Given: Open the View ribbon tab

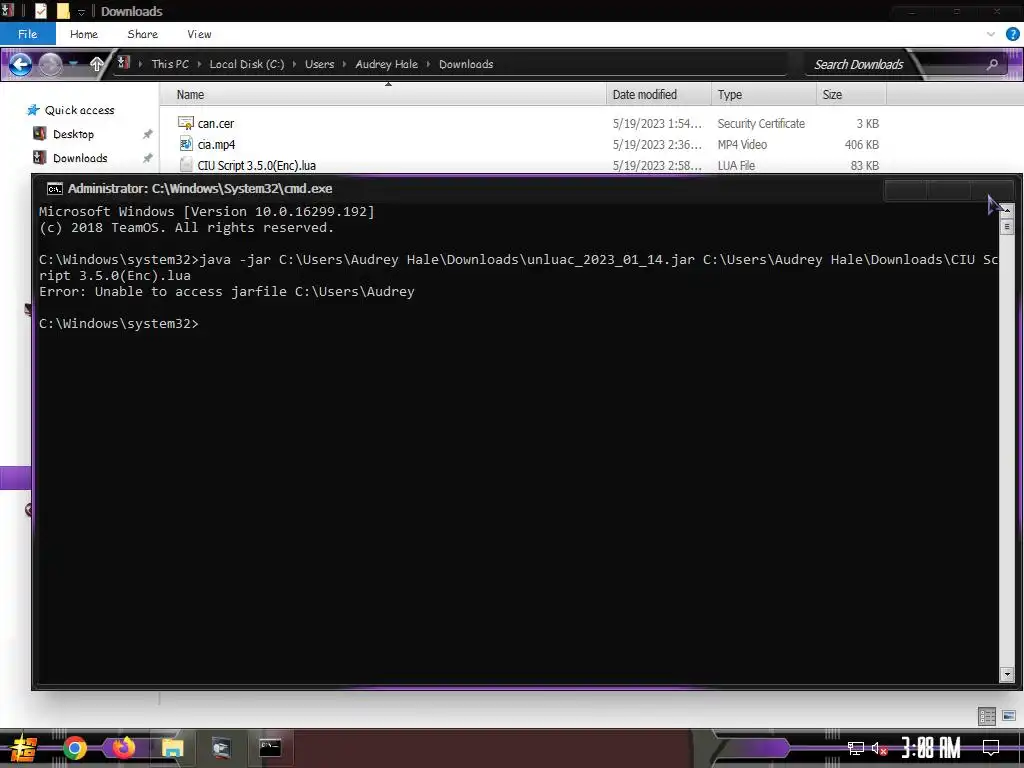Looking at the screenshot, I should coord(199,34).
